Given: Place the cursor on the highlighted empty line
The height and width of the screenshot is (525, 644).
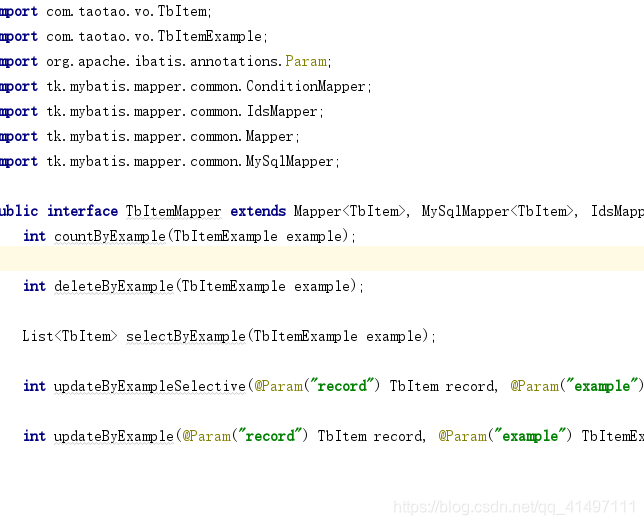Looking at the screenshot, I should point(322,259).
